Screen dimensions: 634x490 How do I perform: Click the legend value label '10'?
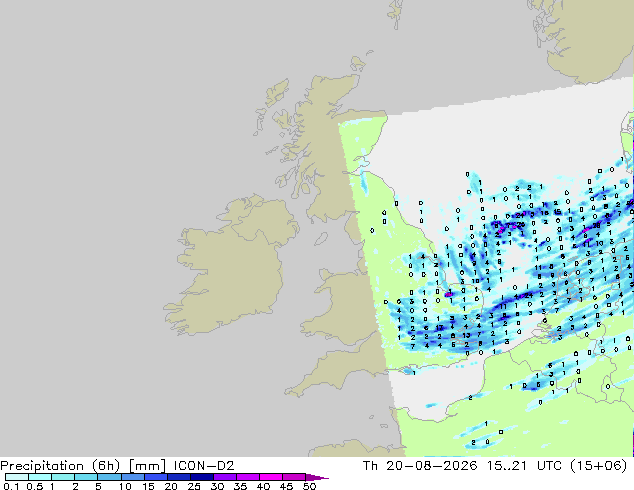click(125, 486)
